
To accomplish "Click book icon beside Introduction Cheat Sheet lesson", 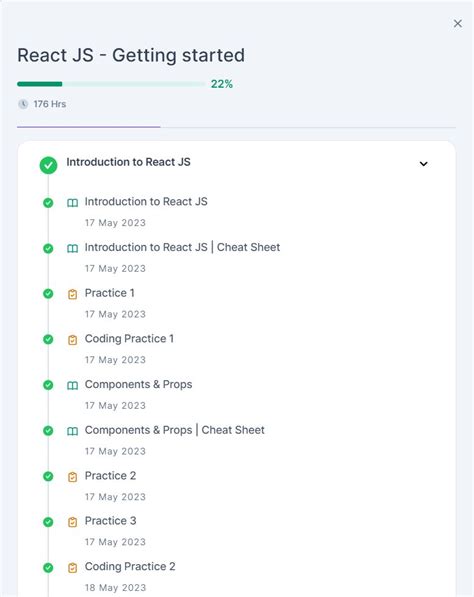I will pyautogui.click(x=72, y=248).
